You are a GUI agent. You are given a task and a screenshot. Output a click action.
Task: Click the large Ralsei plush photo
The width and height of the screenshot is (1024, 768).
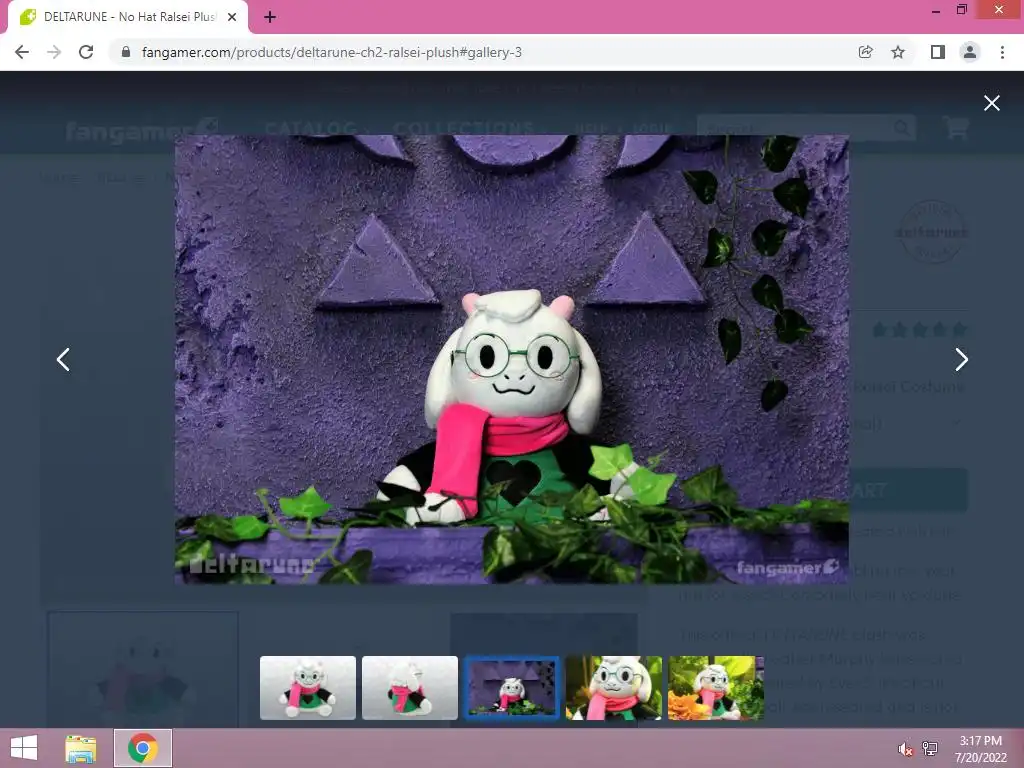coord(511,359)
